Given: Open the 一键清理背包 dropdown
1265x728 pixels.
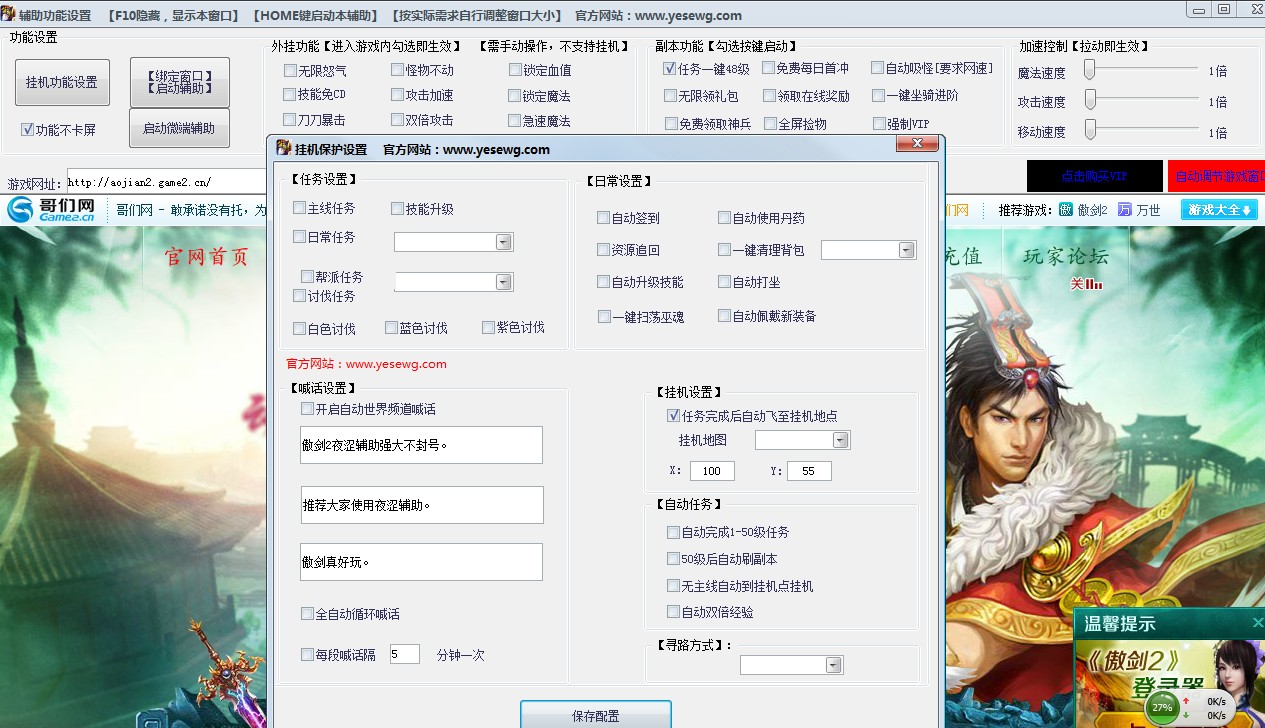Looking at the screenshot, I should coord(906,250).
